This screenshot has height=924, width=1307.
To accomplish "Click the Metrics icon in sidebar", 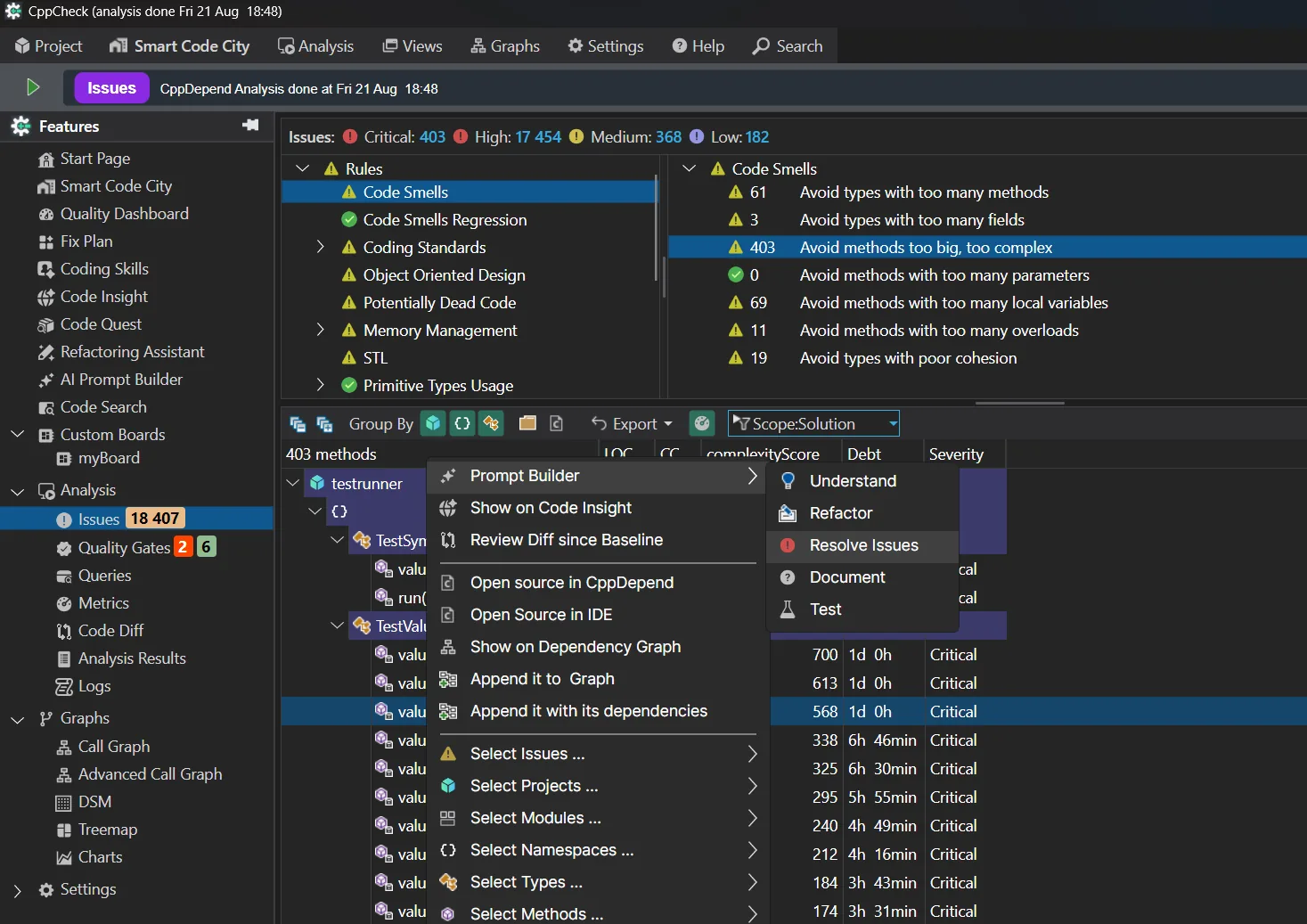I will (64, 604).
